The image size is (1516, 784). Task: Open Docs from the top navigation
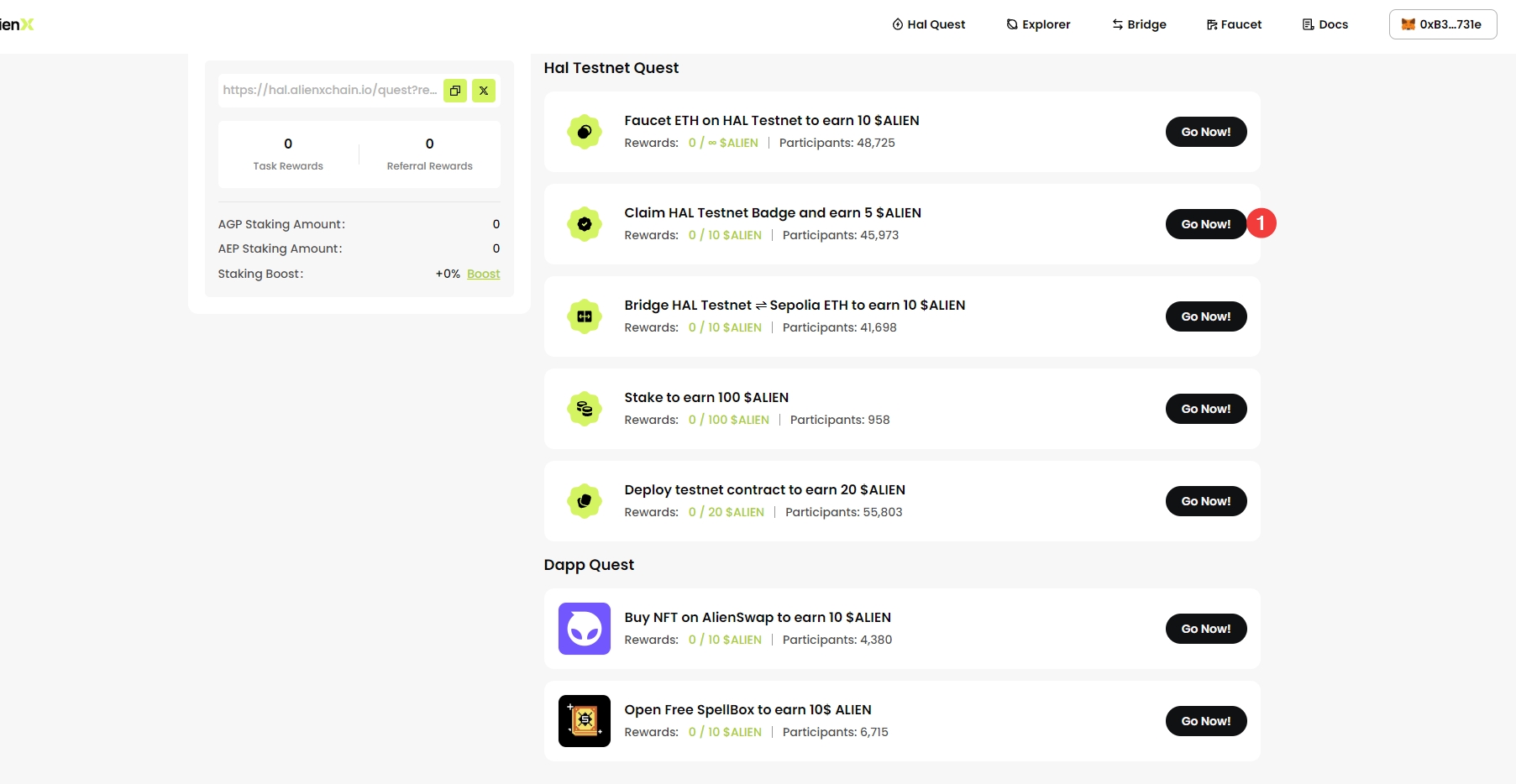pos(1325,24)
